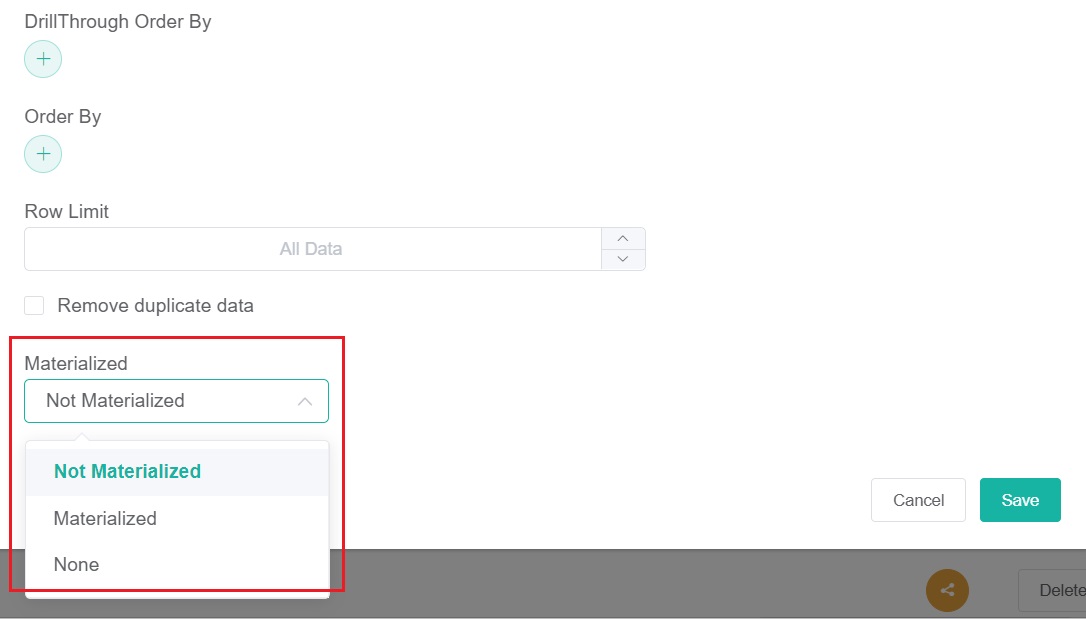
Task: Pick None from the dropdown list
Action: [77, 564]
